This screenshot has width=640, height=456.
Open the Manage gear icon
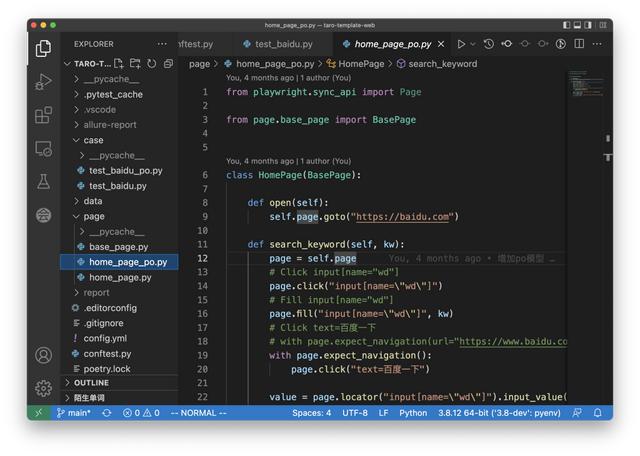(43, 388)
